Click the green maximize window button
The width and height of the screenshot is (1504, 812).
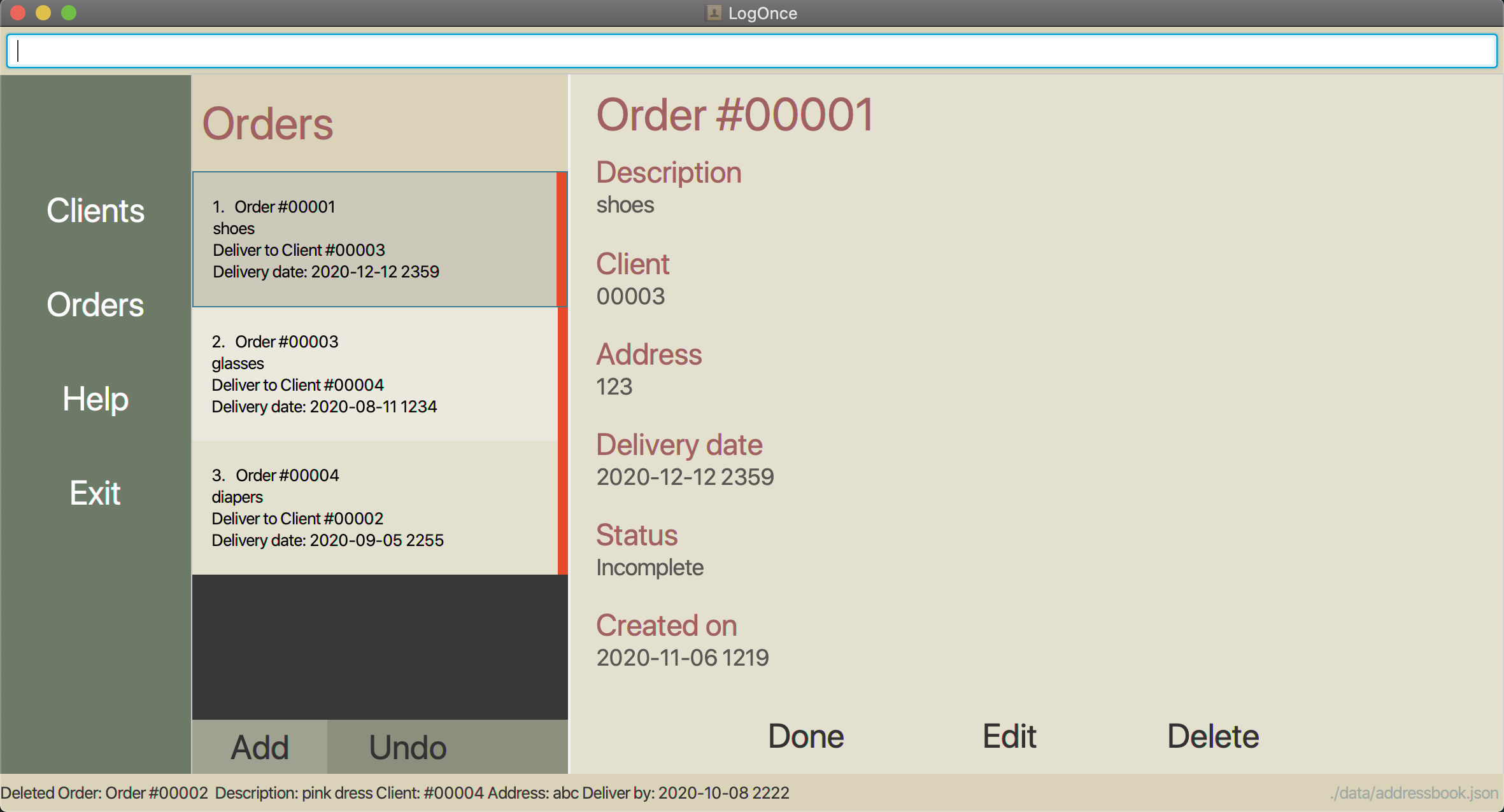69,13
